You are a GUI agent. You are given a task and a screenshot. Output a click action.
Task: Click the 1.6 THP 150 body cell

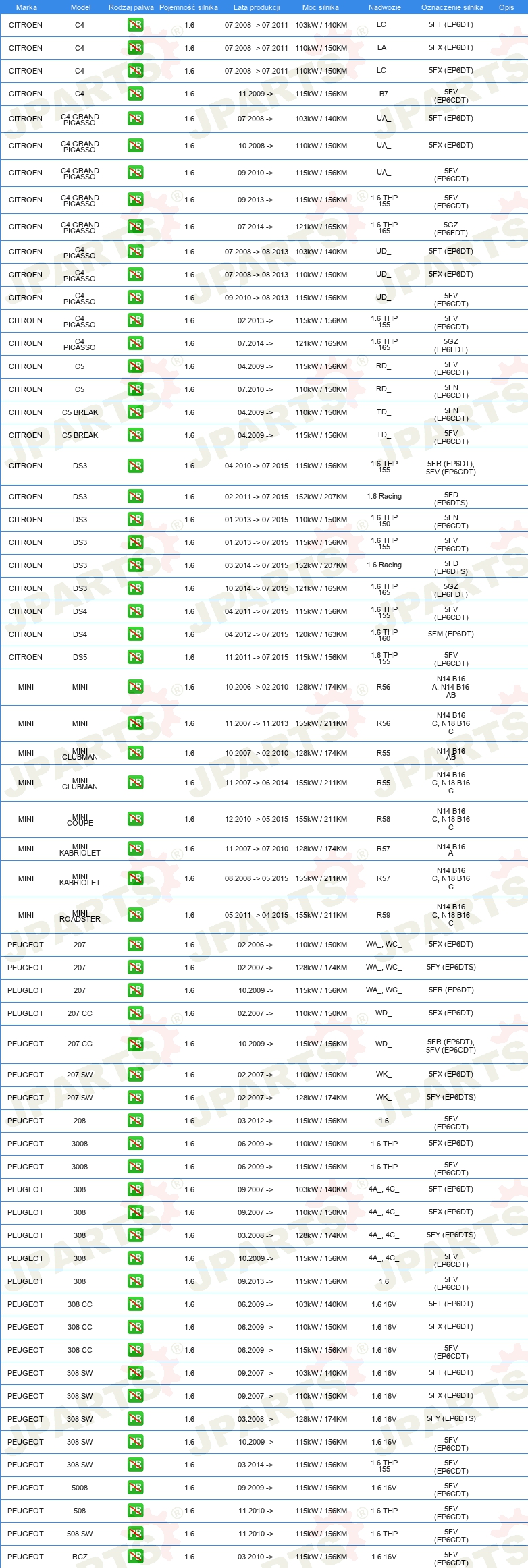click(384, 520)
